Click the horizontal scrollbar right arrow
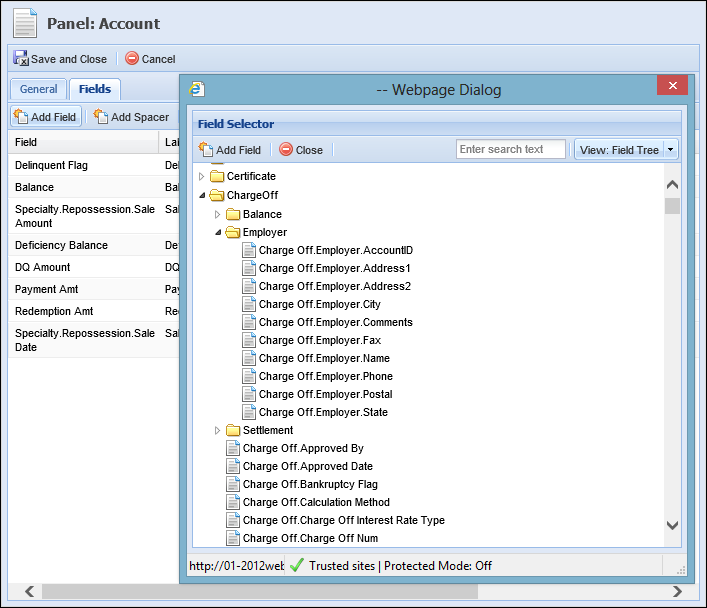707x608 pixels. [677, 591]
